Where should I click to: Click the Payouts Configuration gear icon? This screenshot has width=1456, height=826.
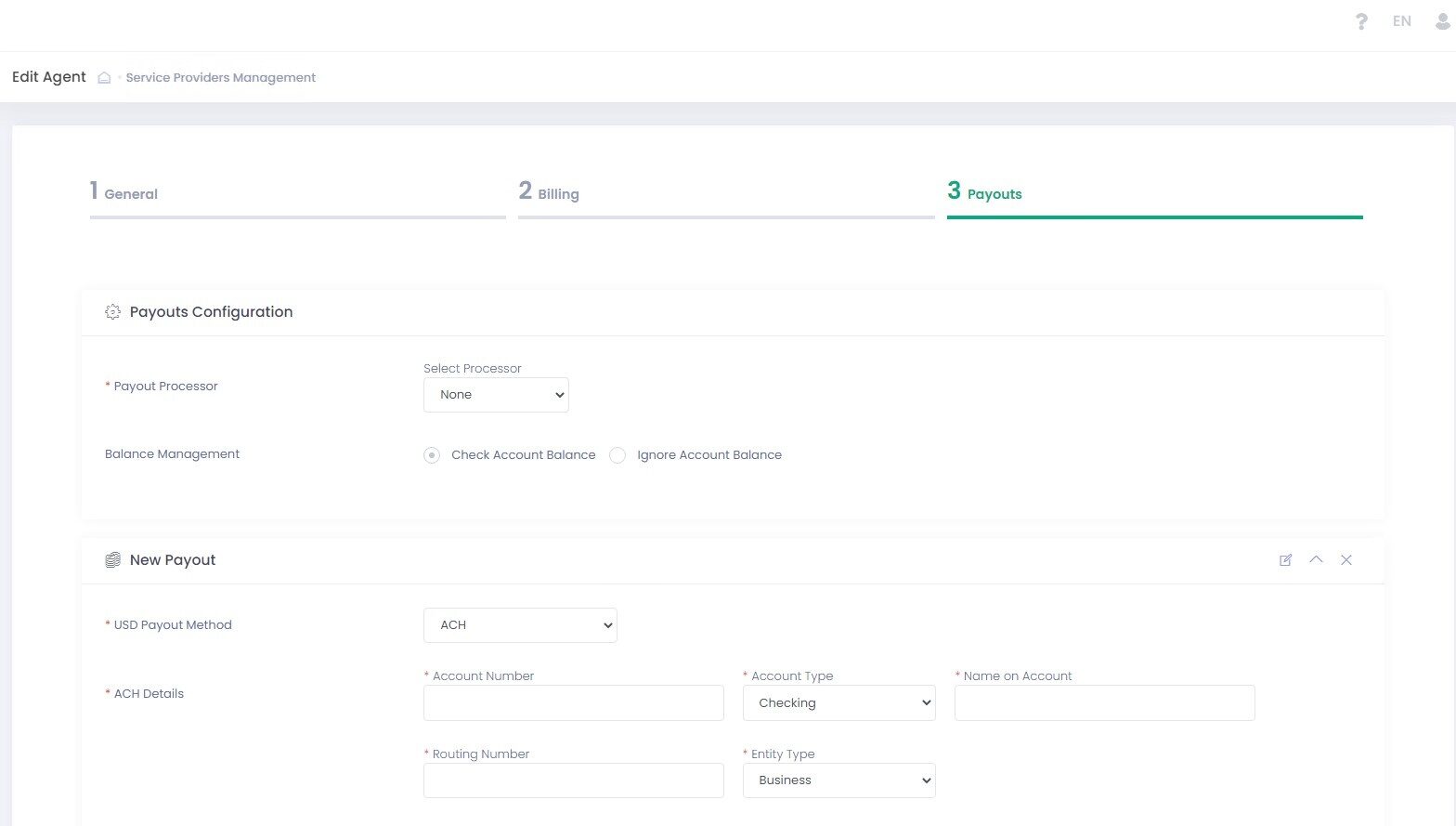click(113, 312)
